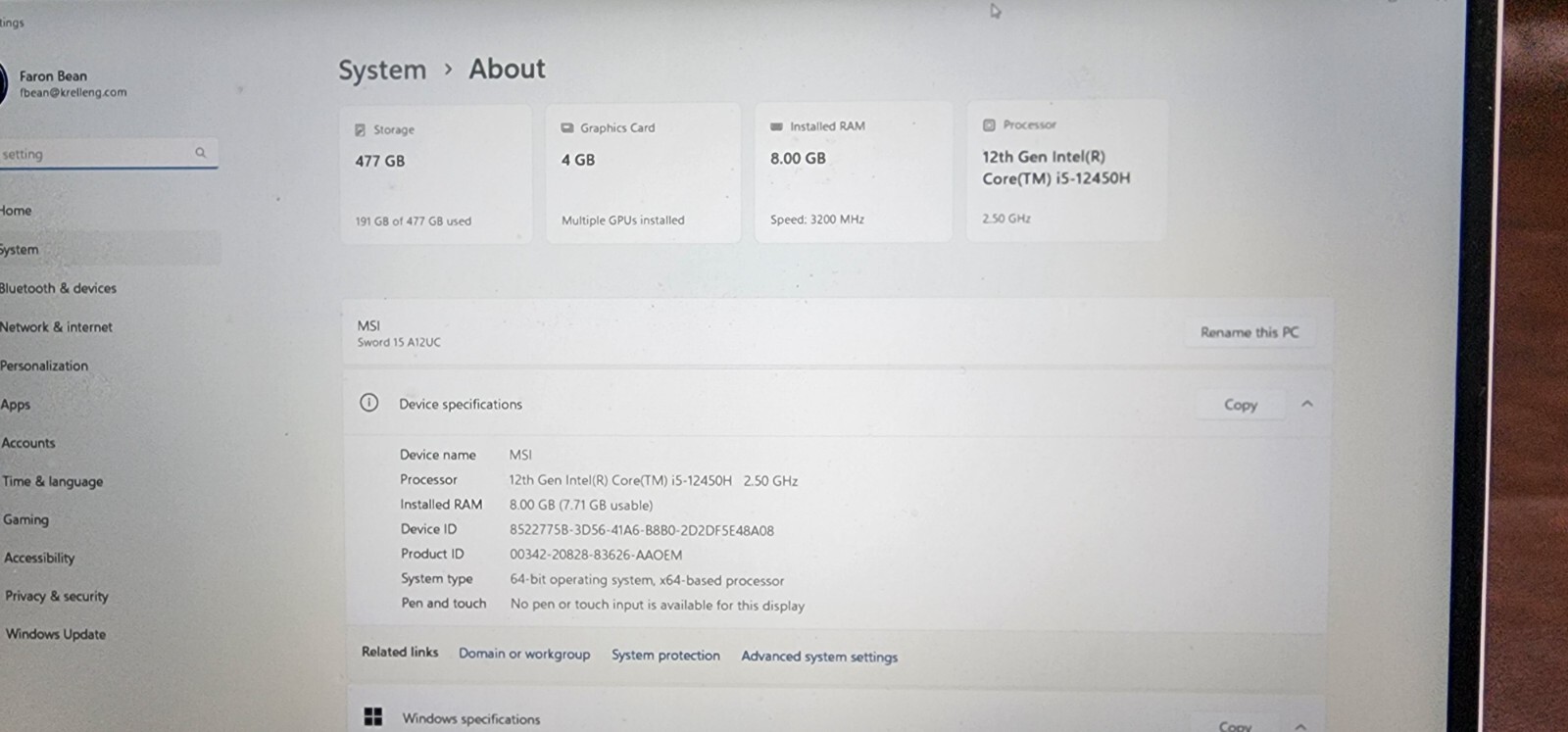1568x732 pixels.
Task: Open Personalization settings
Action: pyautogui.click(x=44, y=366)
